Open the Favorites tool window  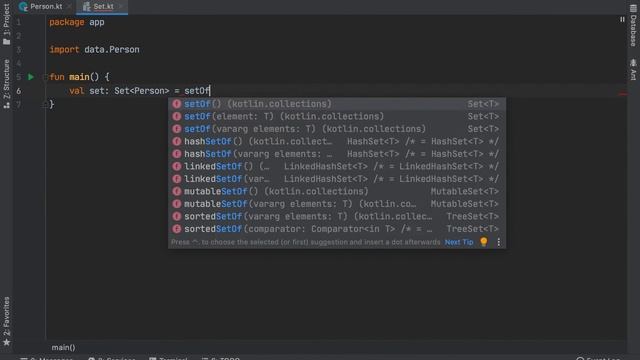click(x=7, y=321)
